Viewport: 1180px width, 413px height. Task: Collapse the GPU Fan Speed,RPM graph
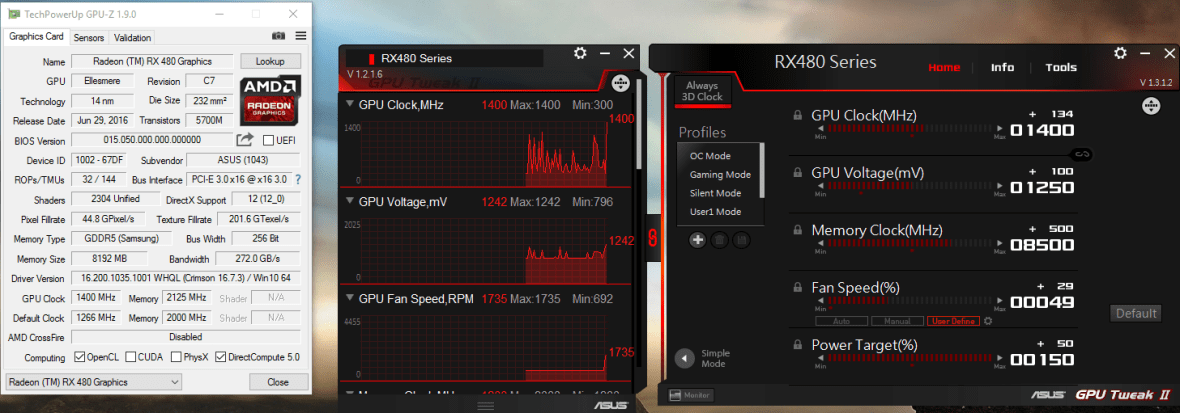tap(349, 298)
